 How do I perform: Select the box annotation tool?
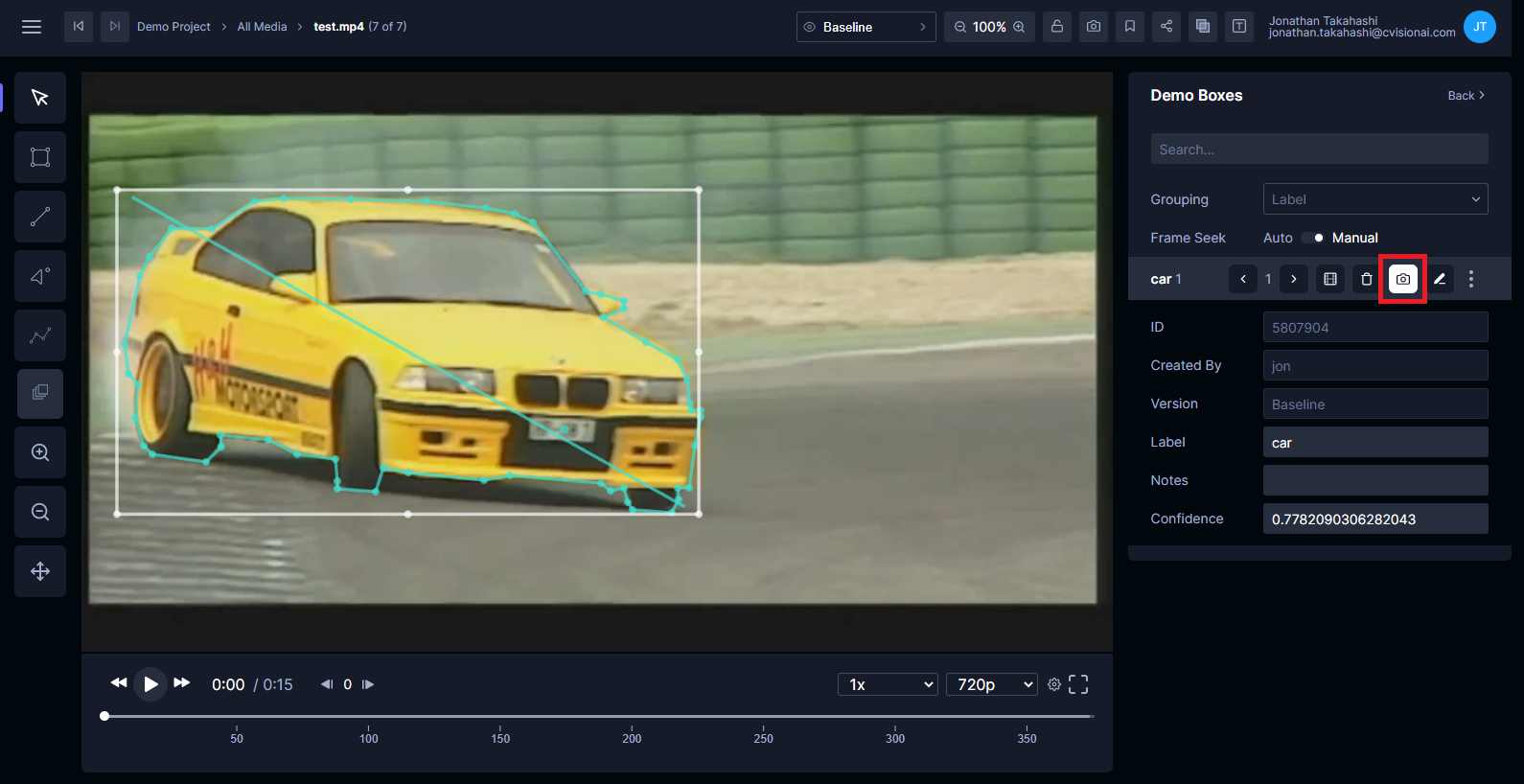point(40,157)
